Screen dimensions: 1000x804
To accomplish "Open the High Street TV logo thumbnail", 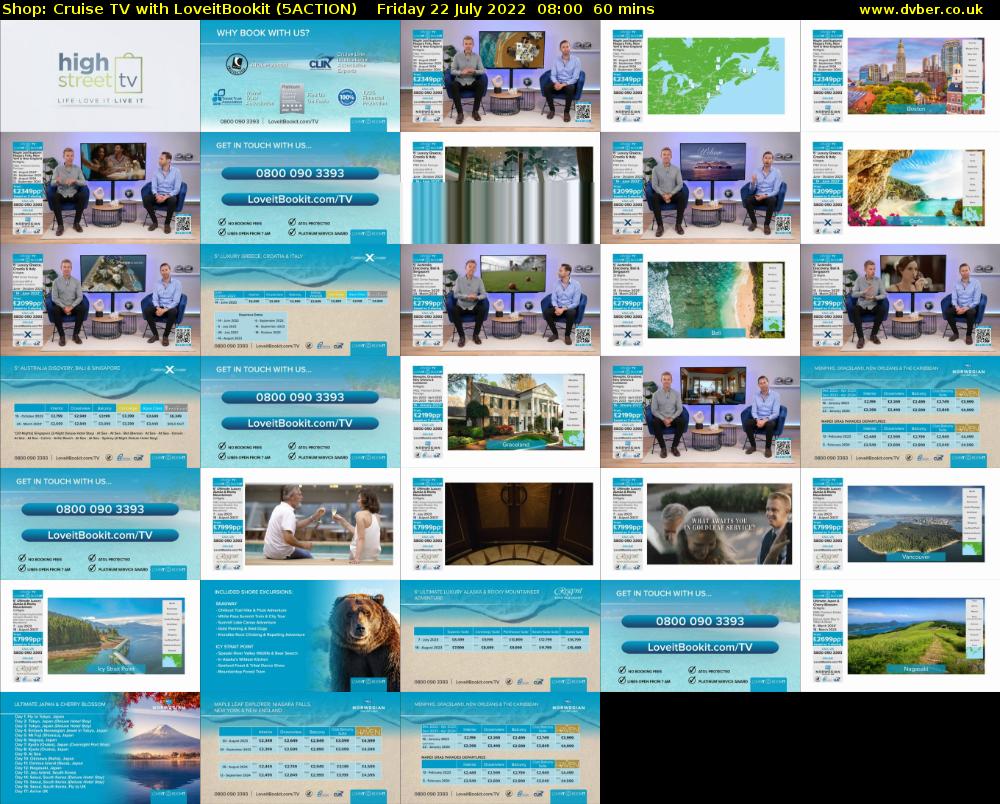I will pyautogui.click(x=100, y=76).
